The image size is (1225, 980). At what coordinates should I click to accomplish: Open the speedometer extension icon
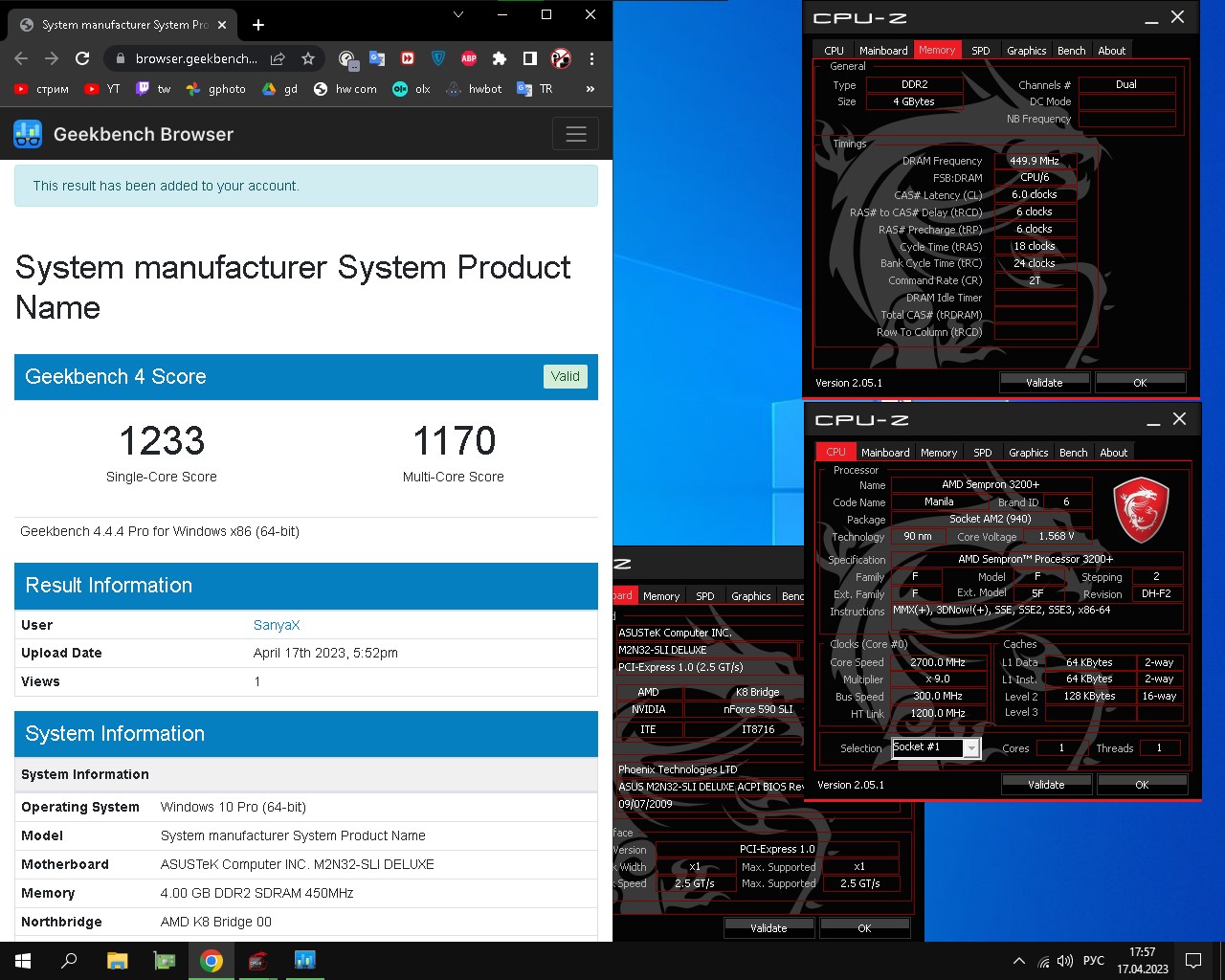coord(348,59)
